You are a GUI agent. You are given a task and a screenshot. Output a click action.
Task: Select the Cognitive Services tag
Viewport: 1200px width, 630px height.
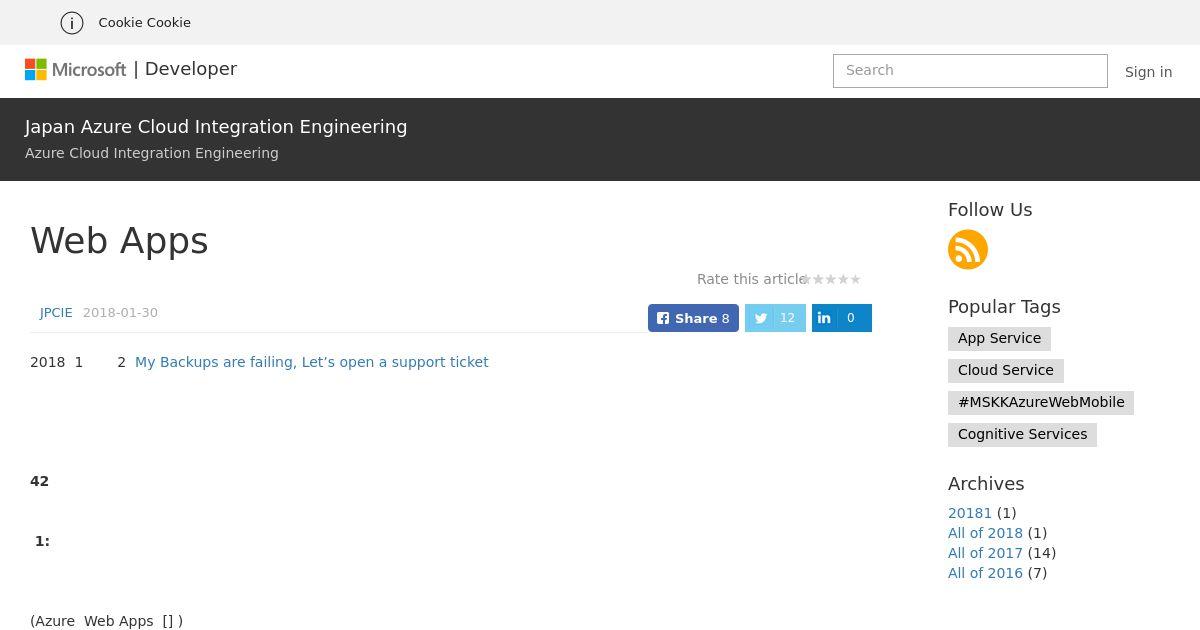coord(1022,435)
